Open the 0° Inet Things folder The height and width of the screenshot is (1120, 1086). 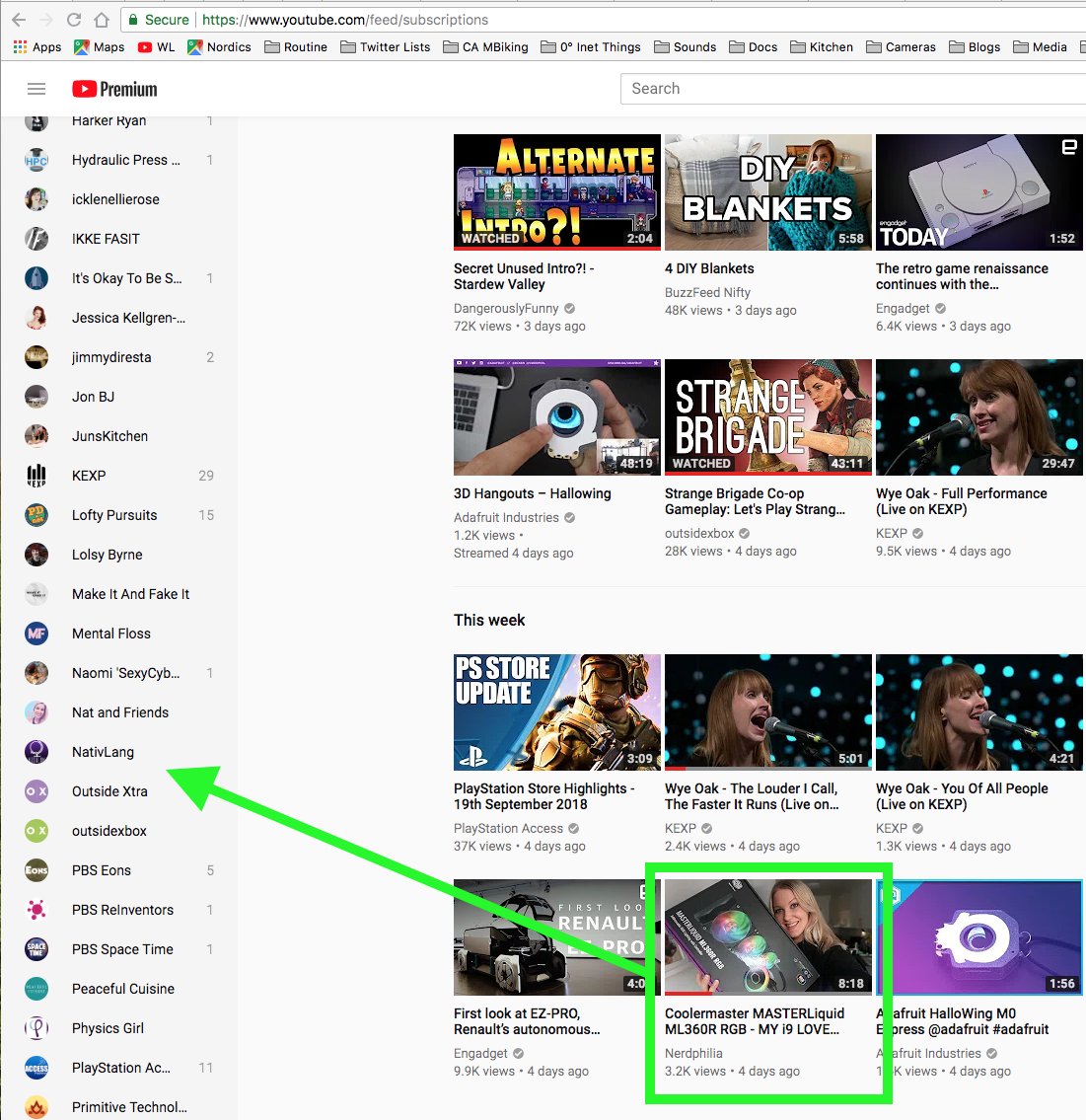point(591,47)
